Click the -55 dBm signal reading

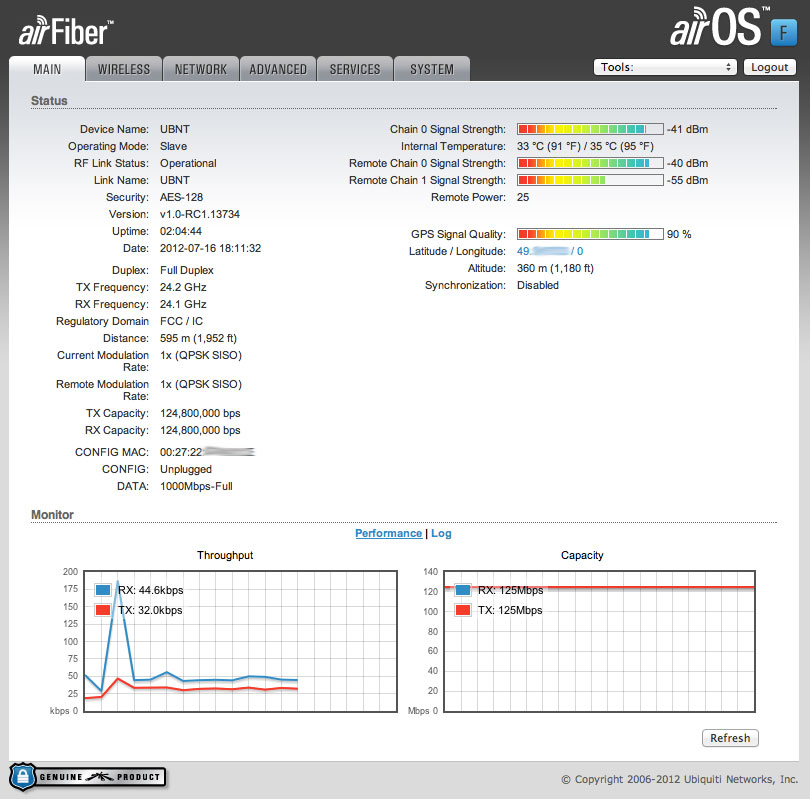click(688, 180)
